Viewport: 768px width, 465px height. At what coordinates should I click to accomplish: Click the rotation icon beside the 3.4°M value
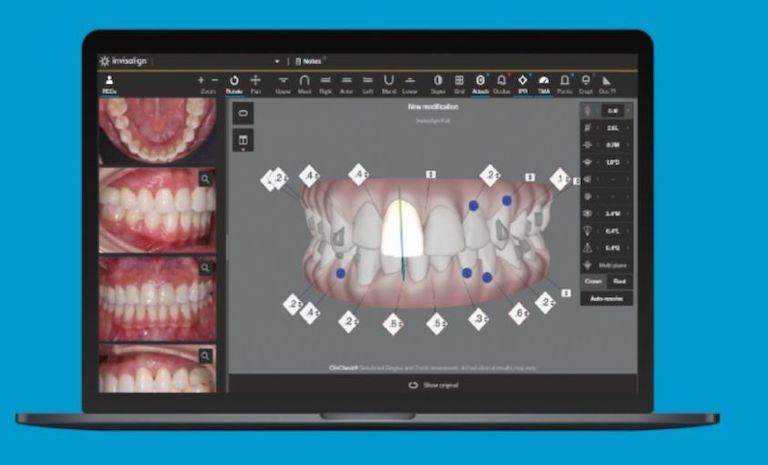tap(588, 214)
